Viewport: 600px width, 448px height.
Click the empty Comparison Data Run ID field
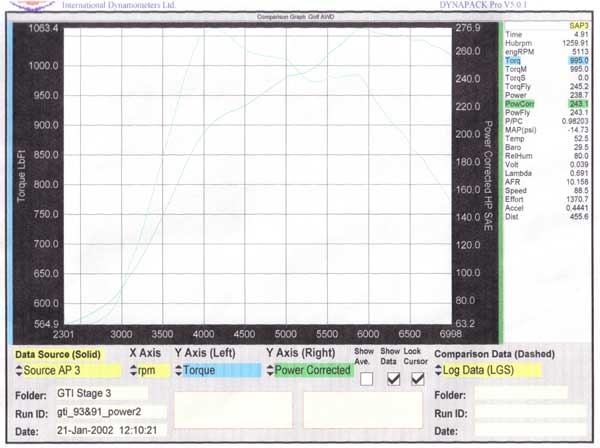530,412
